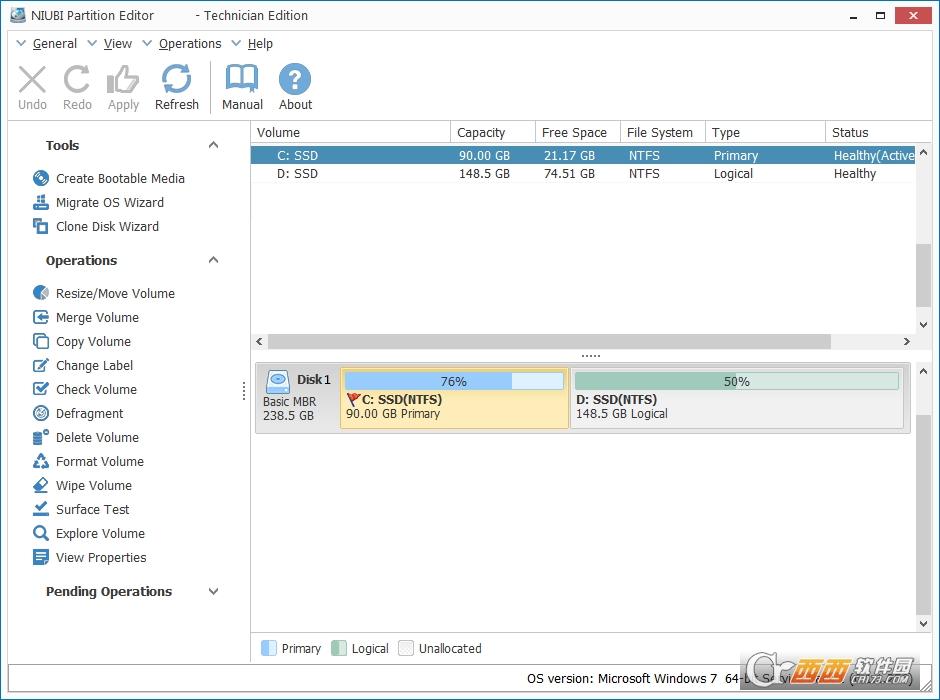Open the Operations menu
This screenshot has height=700, width=940.
pyautogui.click(x=190, y=44)
